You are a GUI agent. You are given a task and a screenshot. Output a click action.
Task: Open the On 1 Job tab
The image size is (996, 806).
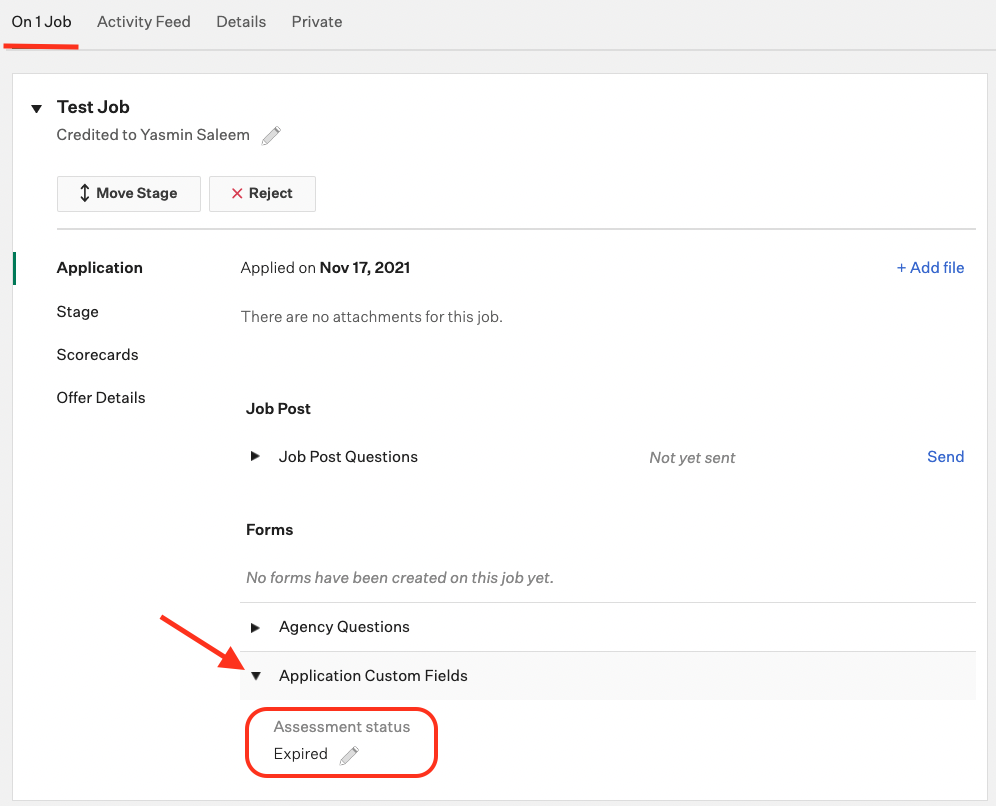(x=41, y=22)
